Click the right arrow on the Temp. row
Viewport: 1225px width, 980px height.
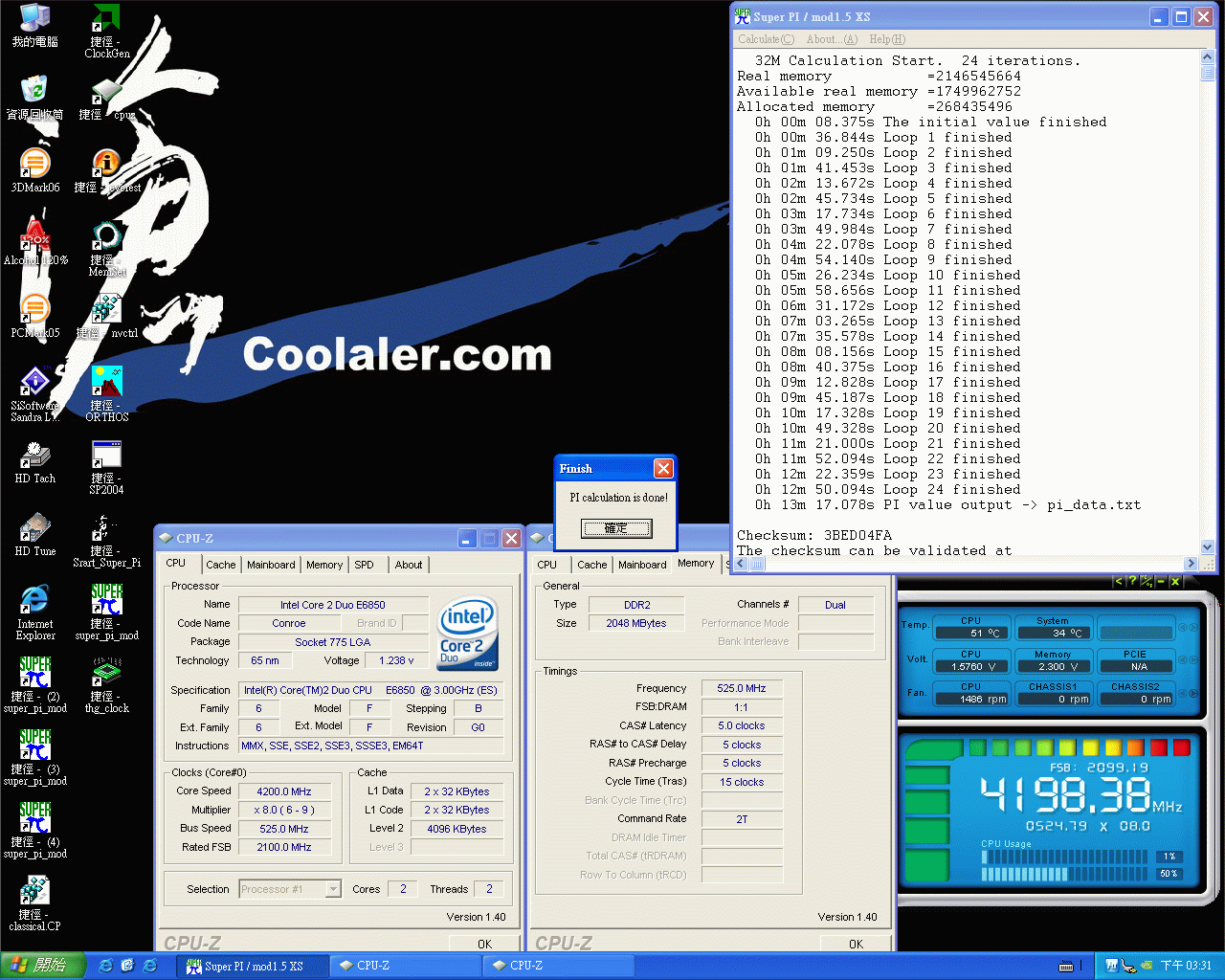pyautogui.click(x=1192, y=628)
